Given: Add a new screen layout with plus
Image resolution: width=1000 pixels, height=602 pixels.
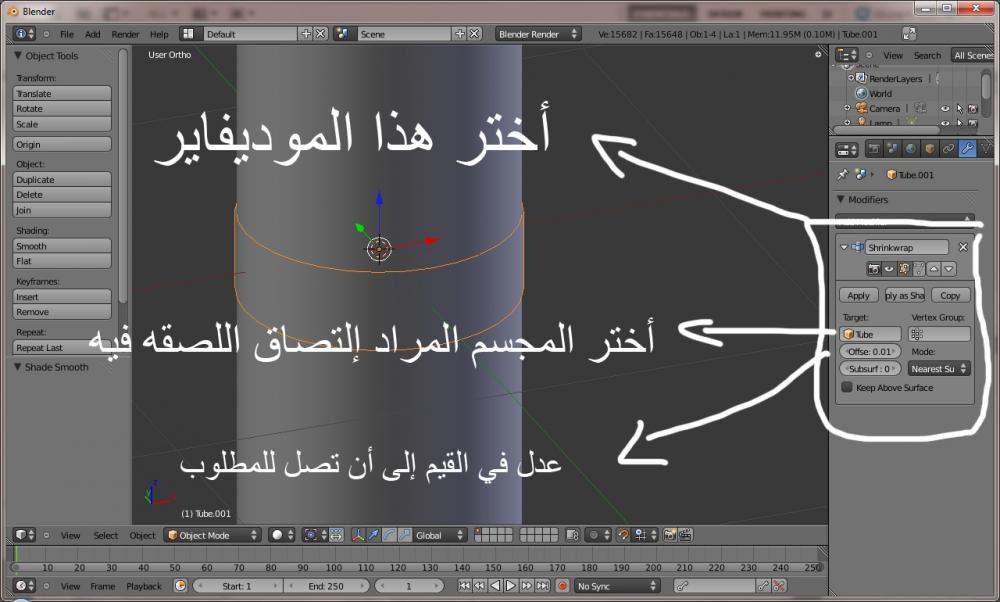Looking at the screenshot, I should click(306, 34).
